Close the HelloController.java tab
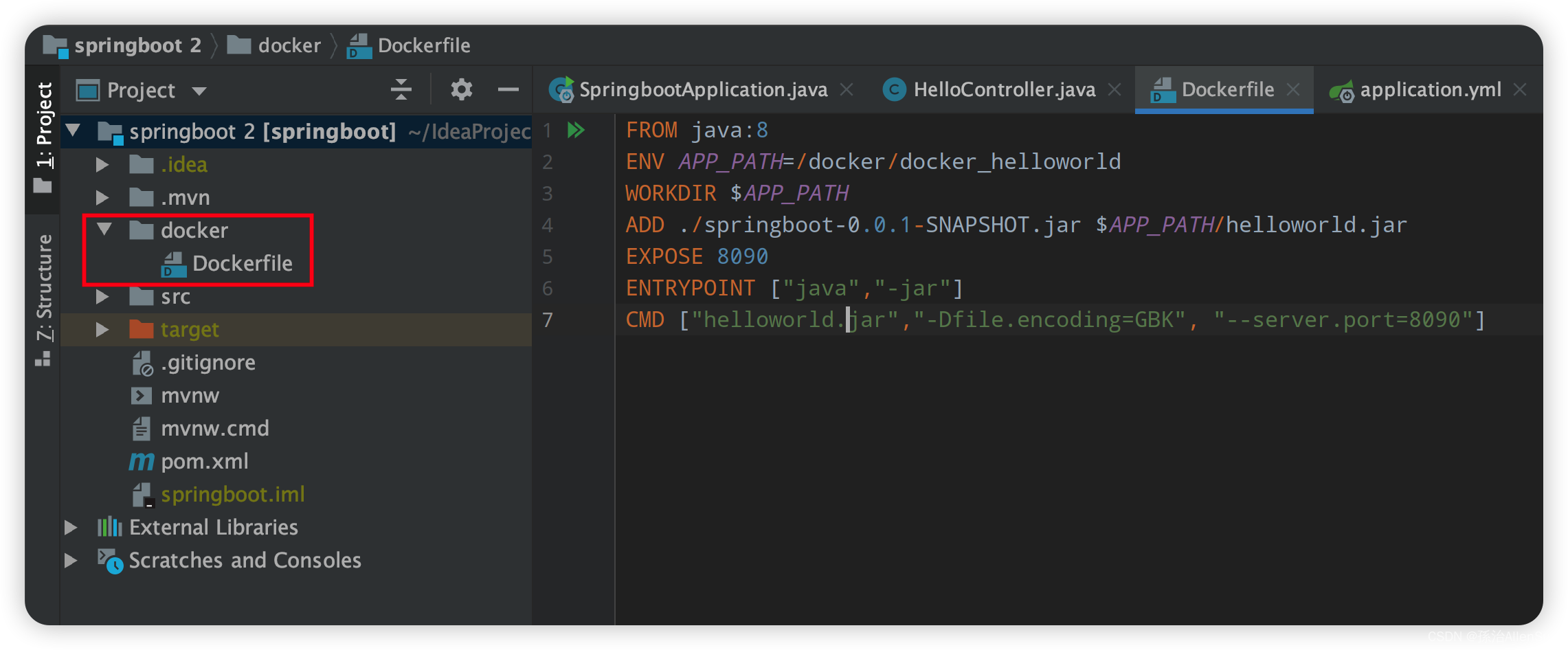Viewport: 1568px width, 650px height. (1115, 90)
